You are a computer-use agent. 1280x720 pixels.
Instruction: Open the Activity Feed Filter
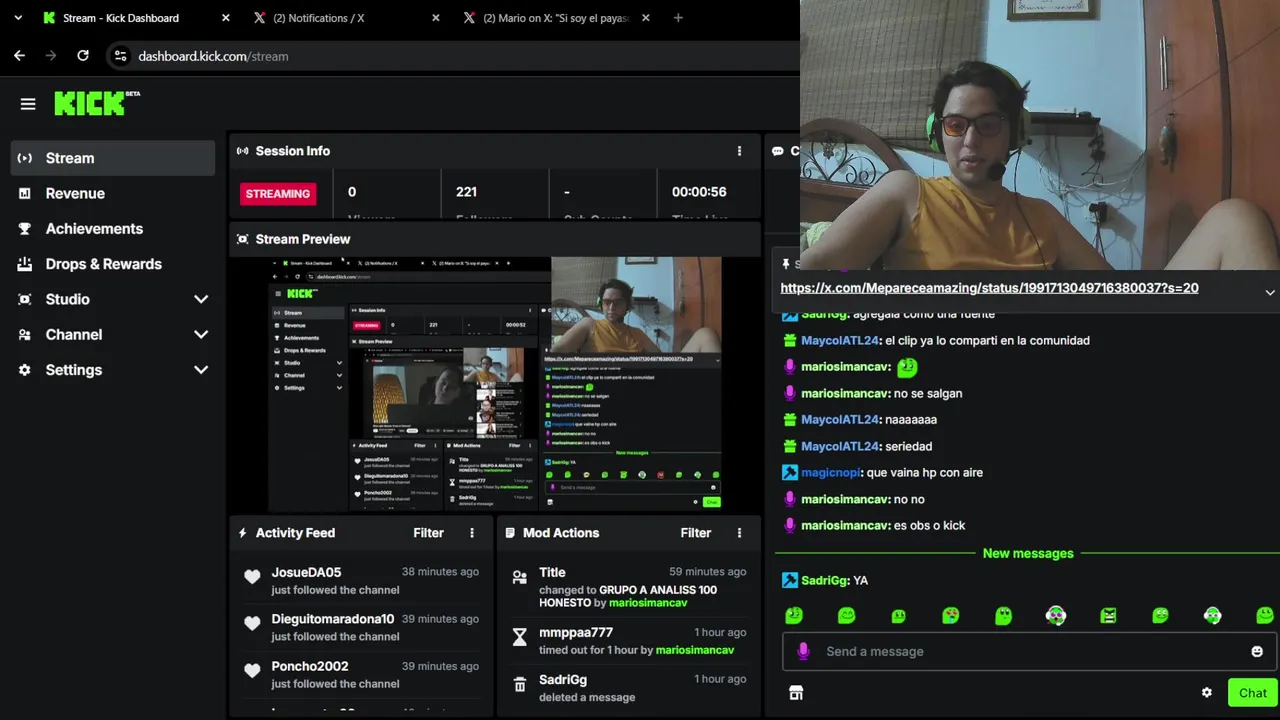click(428, 533)
